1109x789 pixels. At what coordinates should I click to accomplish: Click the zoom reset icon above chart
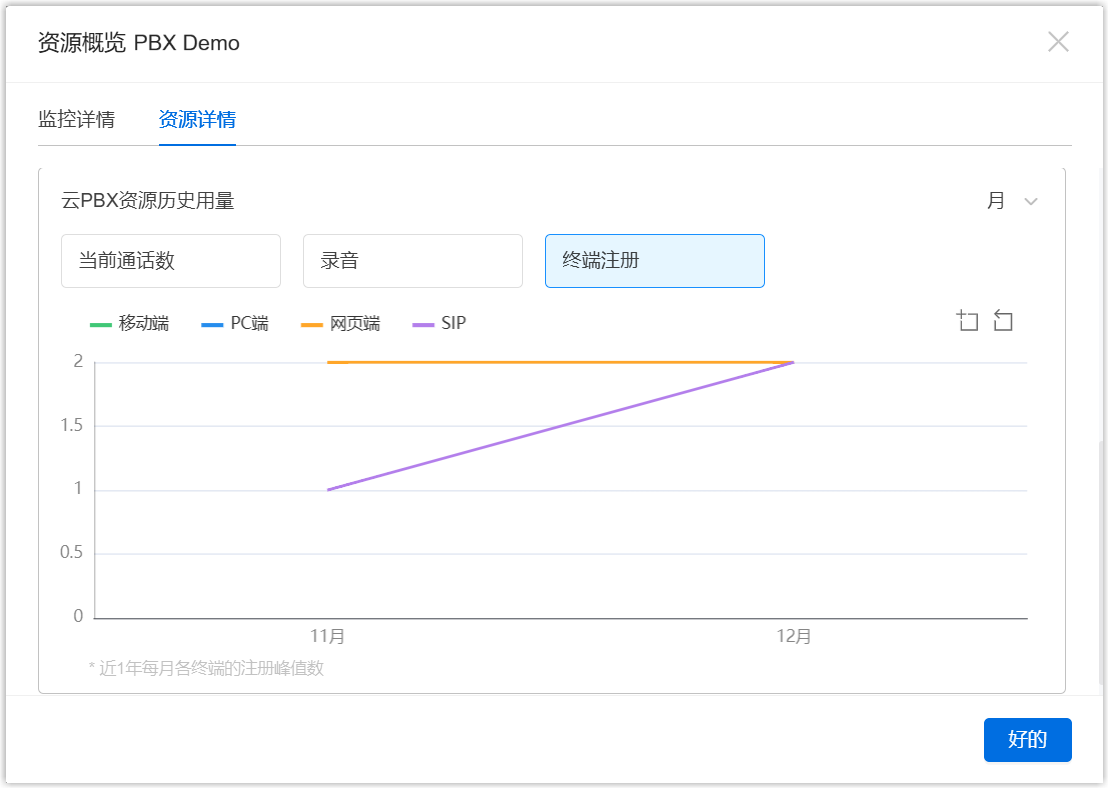pyautogui.click(x=1003, y=321)
